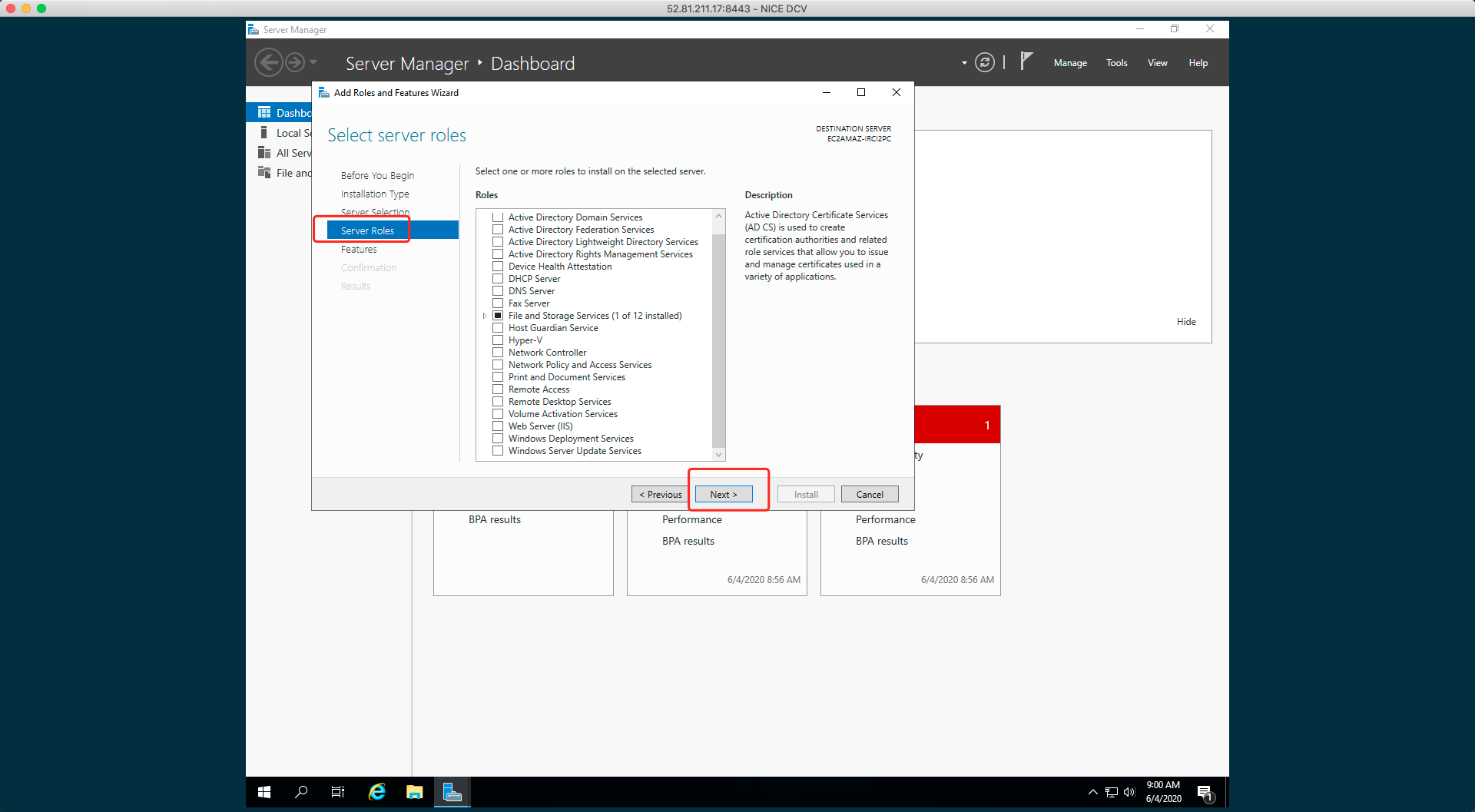
Task: Open the Manage menu
Action: tap(1069, 63)
